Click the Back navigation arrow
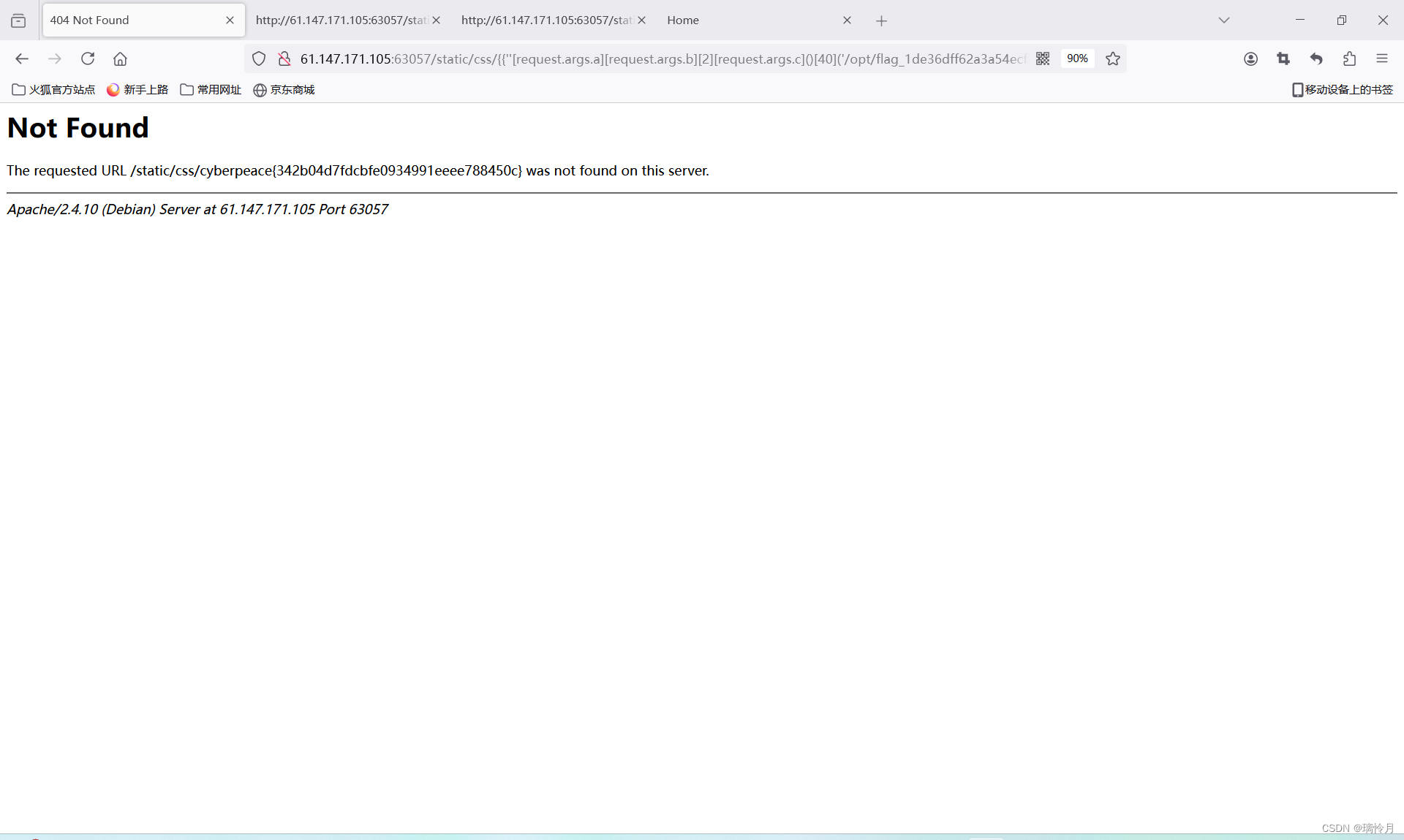 pos(22,58)
